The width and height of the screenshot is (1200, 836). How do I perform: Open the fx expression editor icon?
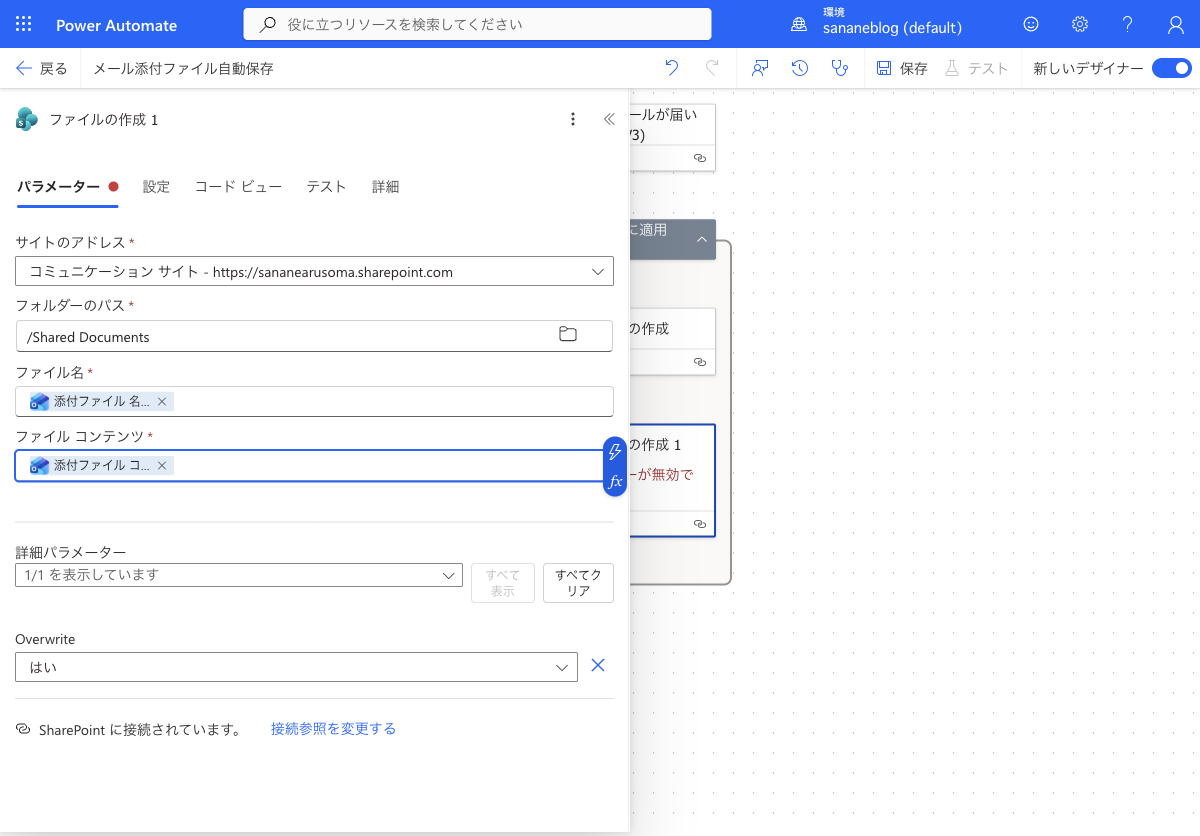[x=615, y=481]
